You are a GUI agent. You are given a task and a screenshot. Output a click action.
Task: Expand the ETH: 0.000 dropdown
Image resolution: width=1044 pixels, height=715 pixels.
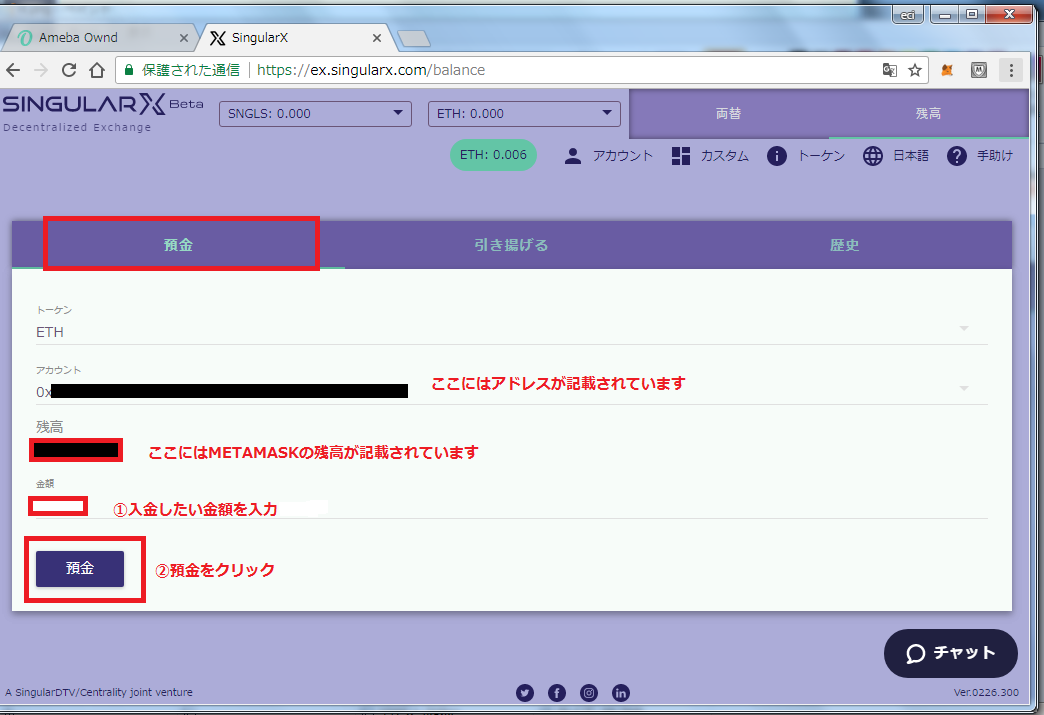tap(524, 114)
